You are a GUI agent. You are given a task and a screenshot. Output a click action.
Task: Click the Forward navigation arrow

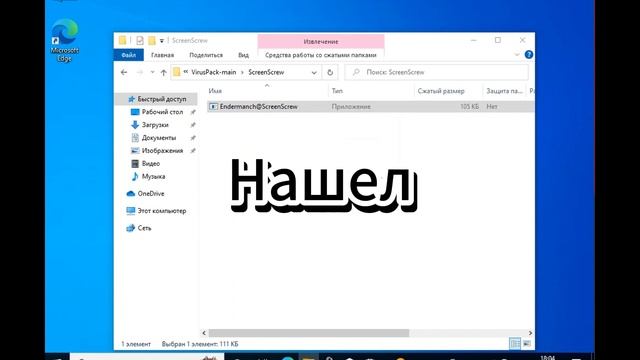(x=140, y=72)
